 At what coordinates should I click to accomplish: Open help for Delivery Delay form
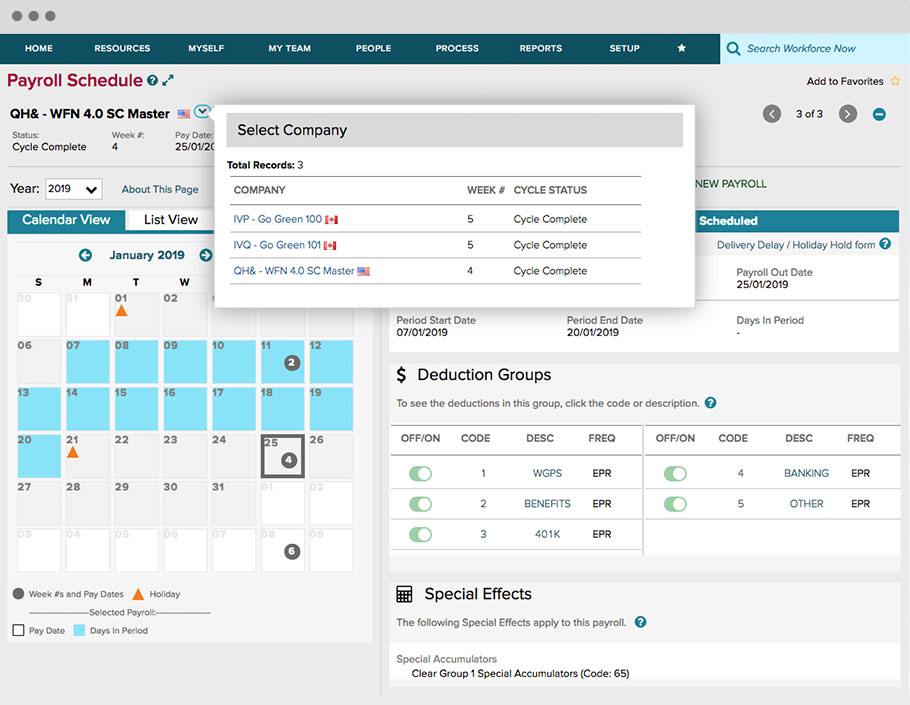(x=885, y=244)
